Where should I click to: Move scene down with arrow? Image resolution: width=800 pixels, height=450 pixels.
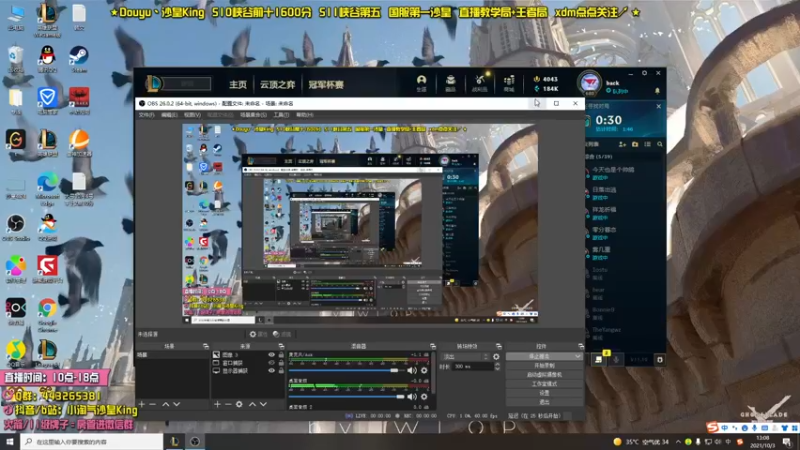coord(177,404)
